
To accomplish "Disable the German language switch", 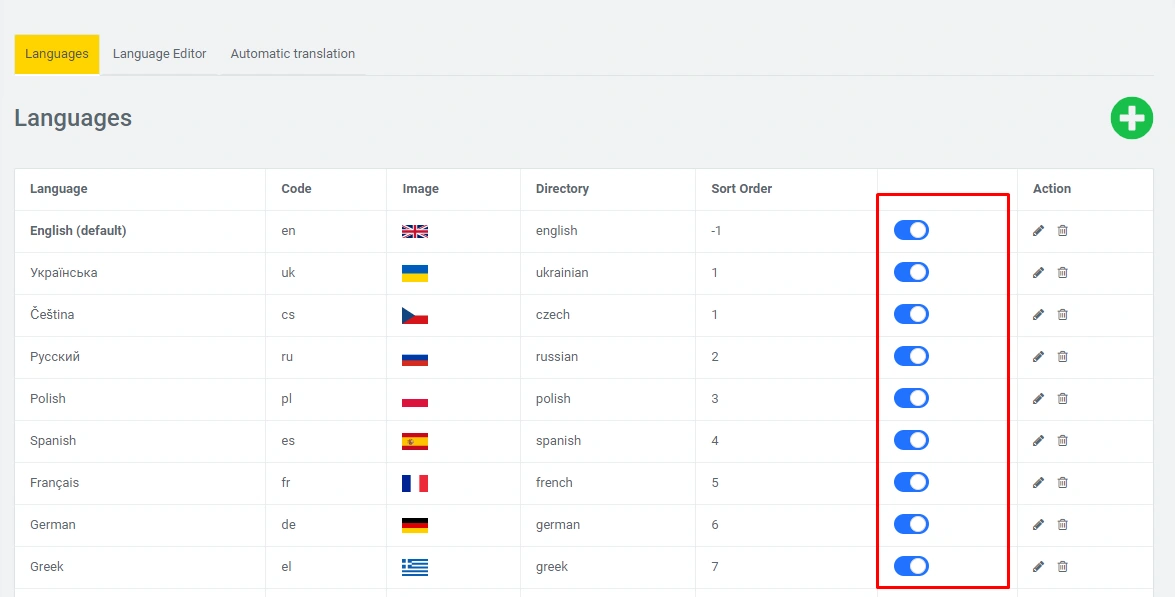I will click(911, 525).
